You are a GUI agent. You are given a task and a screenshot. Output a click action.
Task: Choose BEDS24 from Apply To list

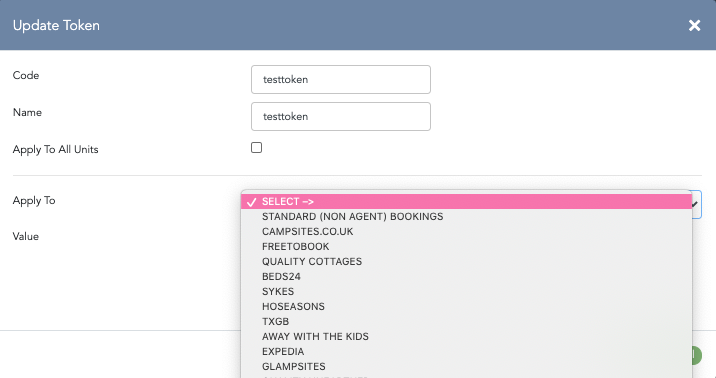[467, 277]
